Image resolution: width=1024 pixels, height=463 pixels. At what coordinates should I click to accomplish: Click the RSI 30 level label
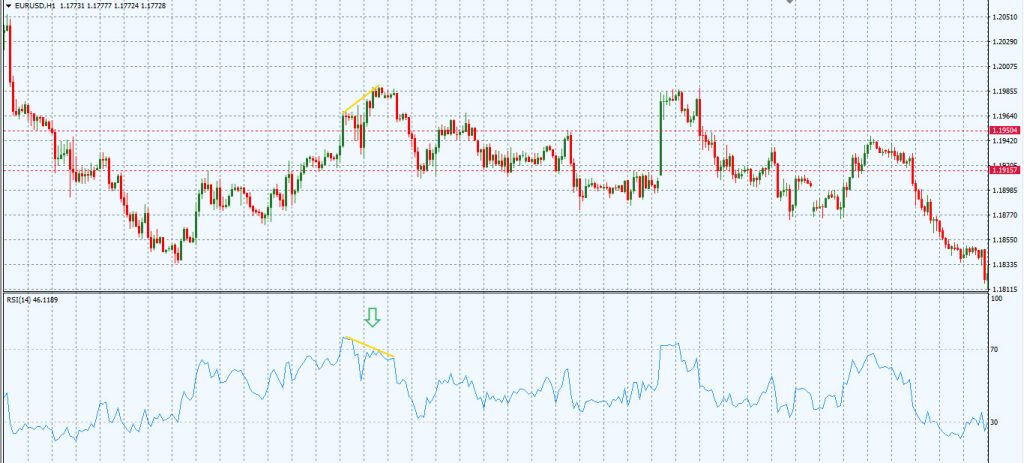994,422
